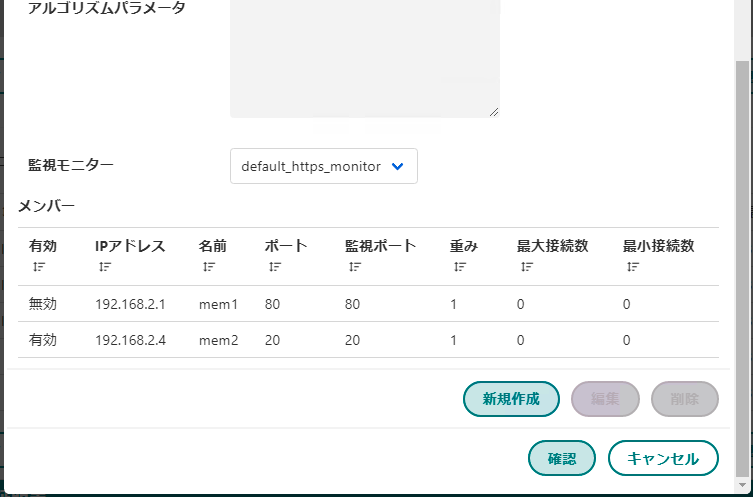Focus the アルゴリズムパラメータ text area

[x=365, y=58]
